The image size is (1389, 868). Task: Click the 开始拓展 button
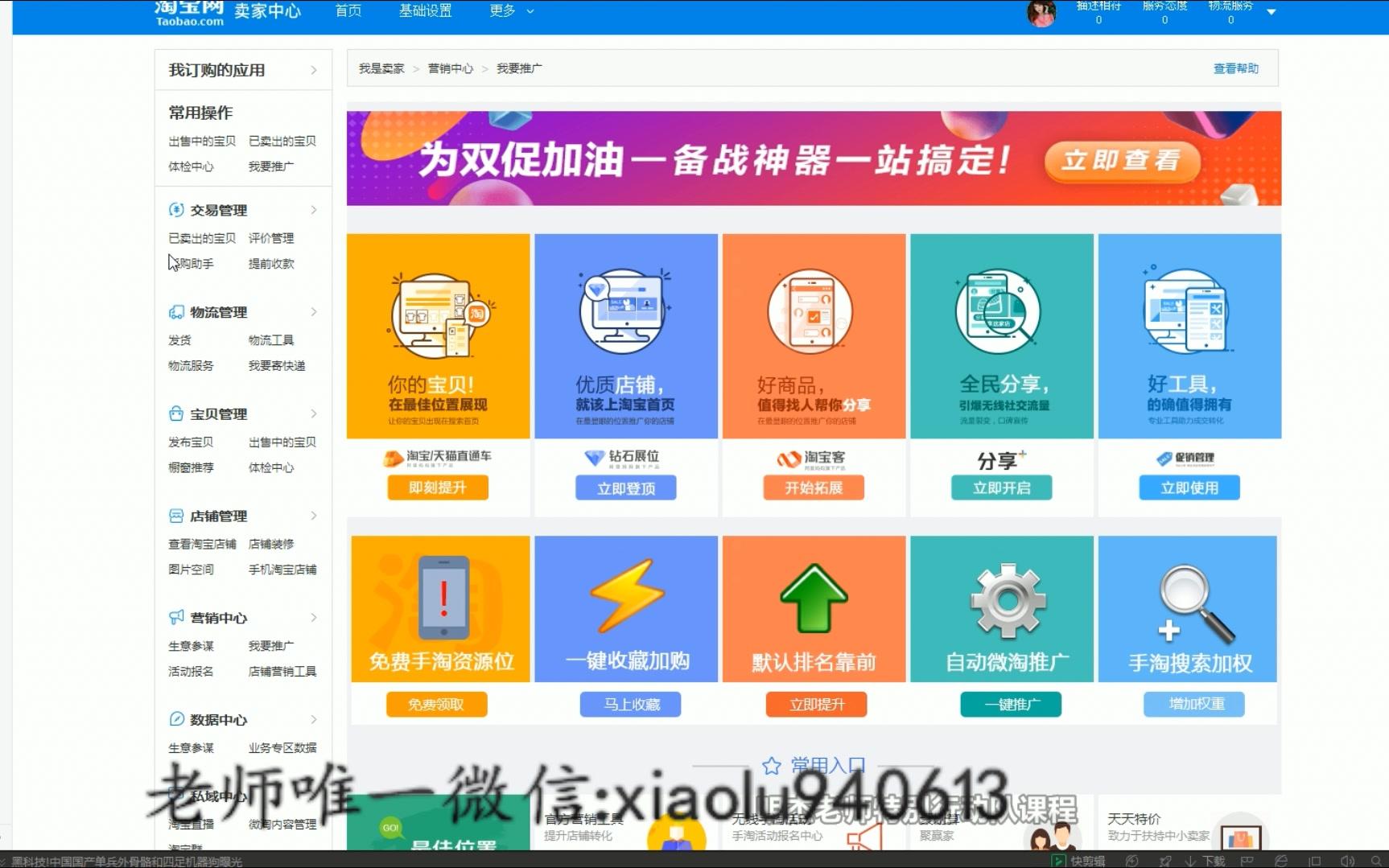point(814,487)
